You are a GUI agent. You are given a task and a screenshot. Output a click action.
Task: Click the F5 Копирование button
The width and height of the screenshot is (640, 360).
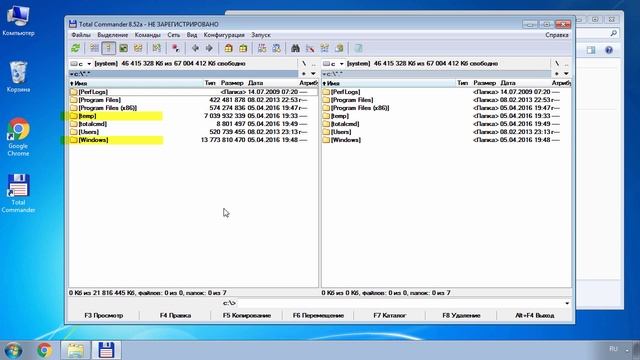[x=247, y=316]
